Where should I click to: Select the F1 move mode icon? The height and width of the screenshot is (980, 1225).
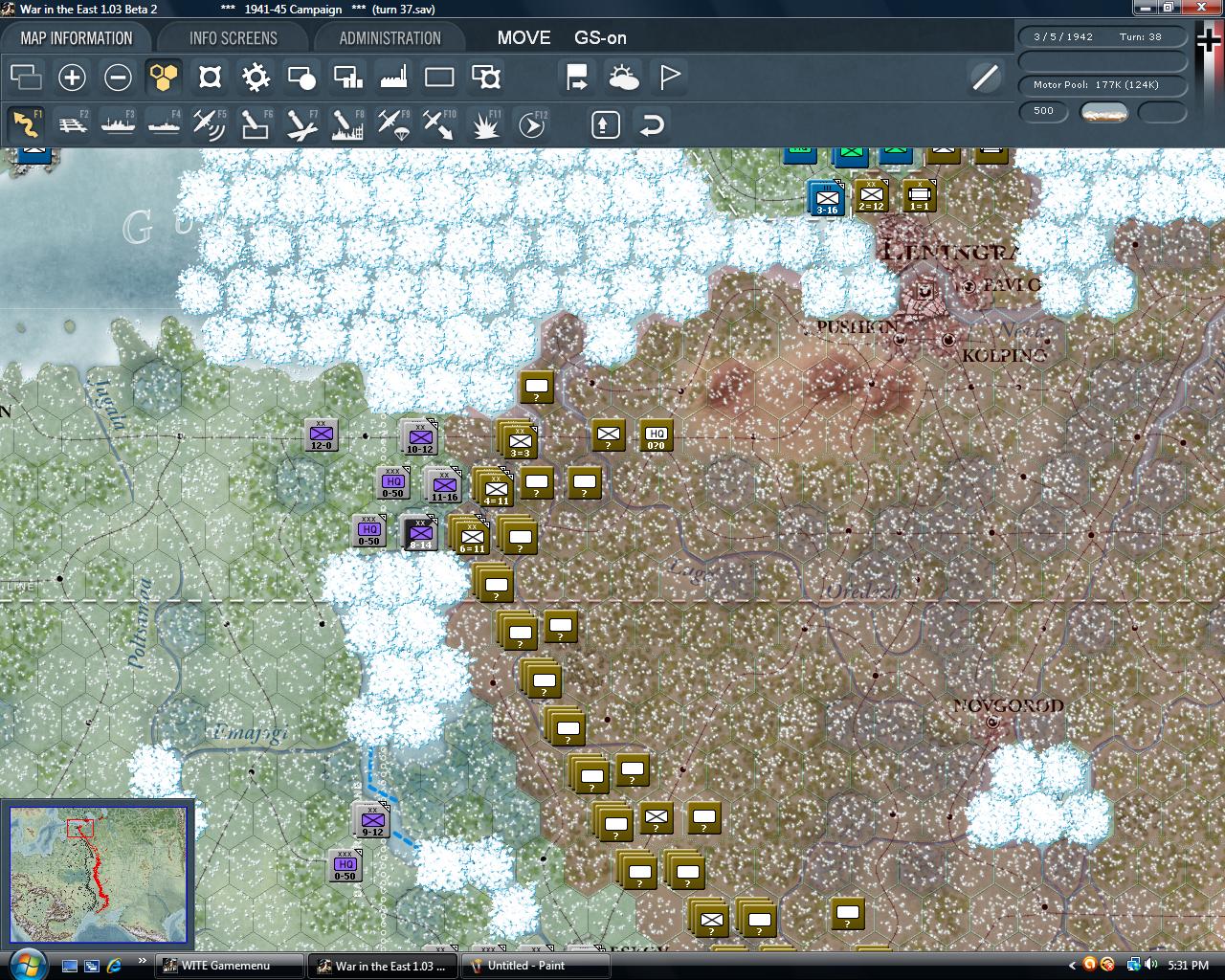(26, 124)
